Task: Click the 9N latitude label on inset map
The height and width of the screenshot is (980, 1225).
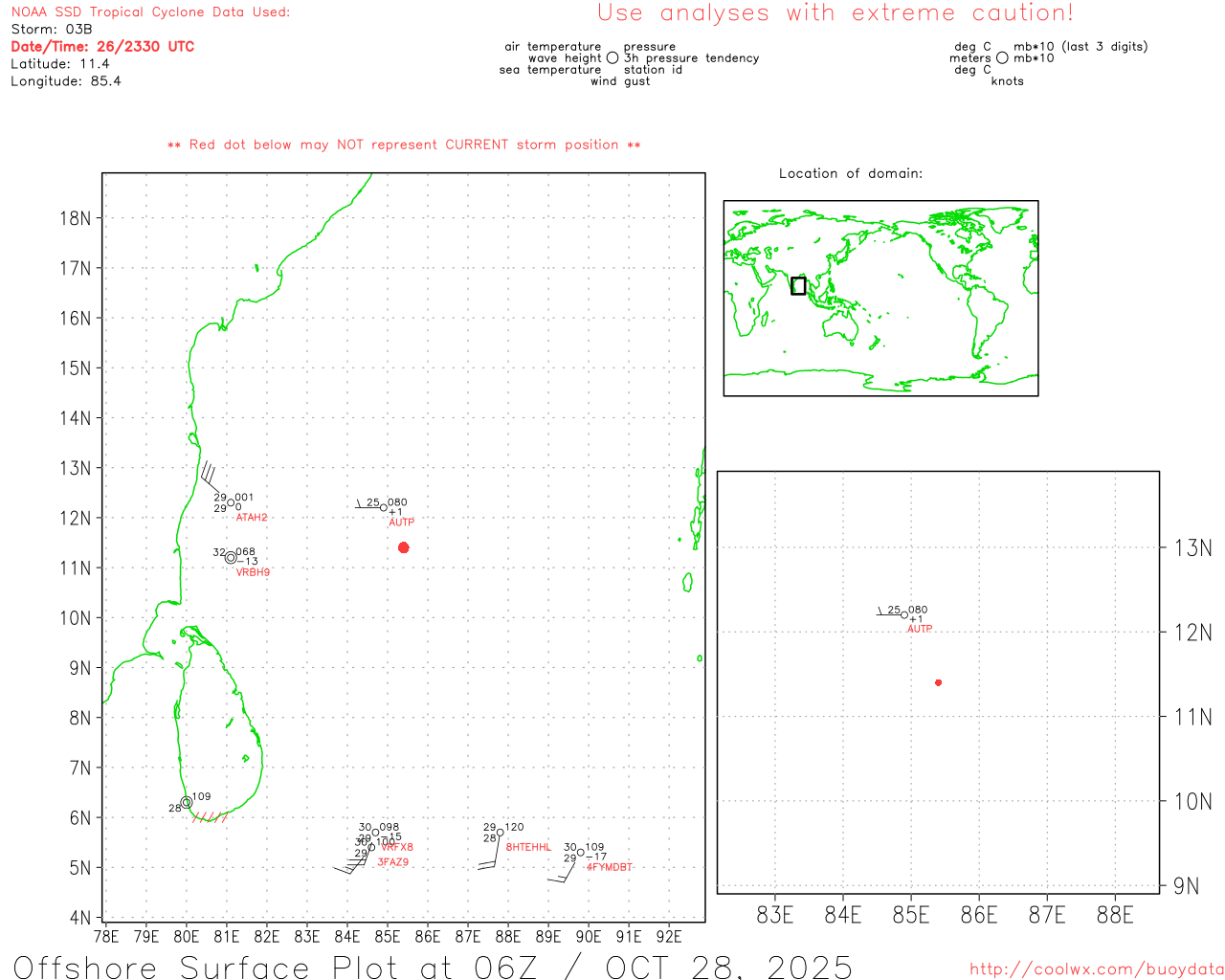Action: (1186, 886)
